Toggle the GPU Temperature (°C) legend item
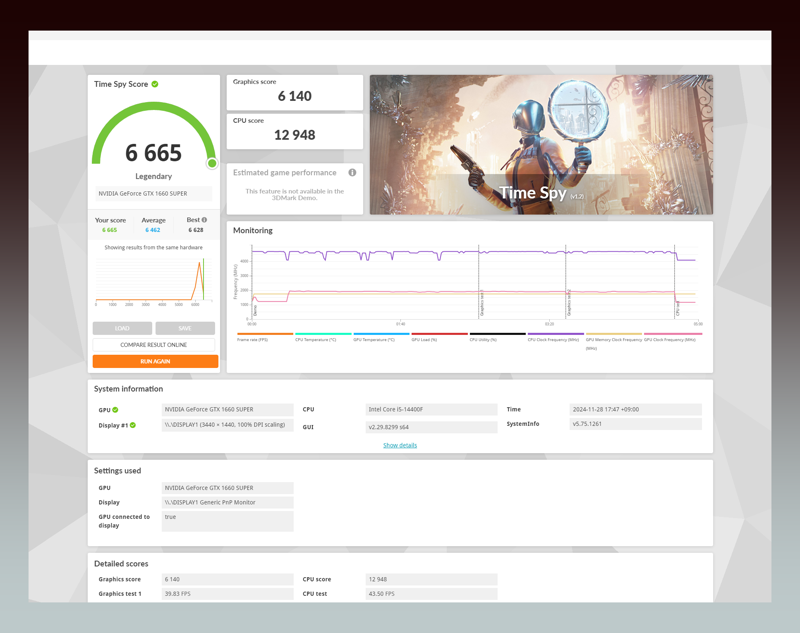The width and height of the screenshot is (800, 633). [x=381, y=337]
